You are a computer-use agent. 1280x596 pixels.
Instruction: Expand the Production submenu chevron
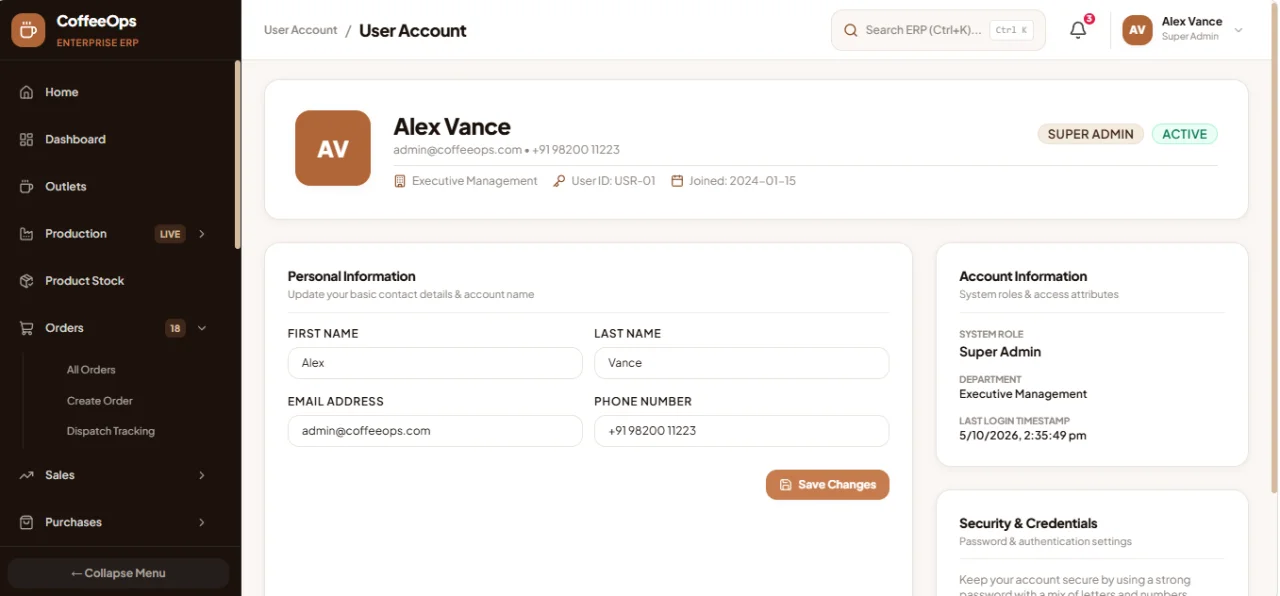202,234
